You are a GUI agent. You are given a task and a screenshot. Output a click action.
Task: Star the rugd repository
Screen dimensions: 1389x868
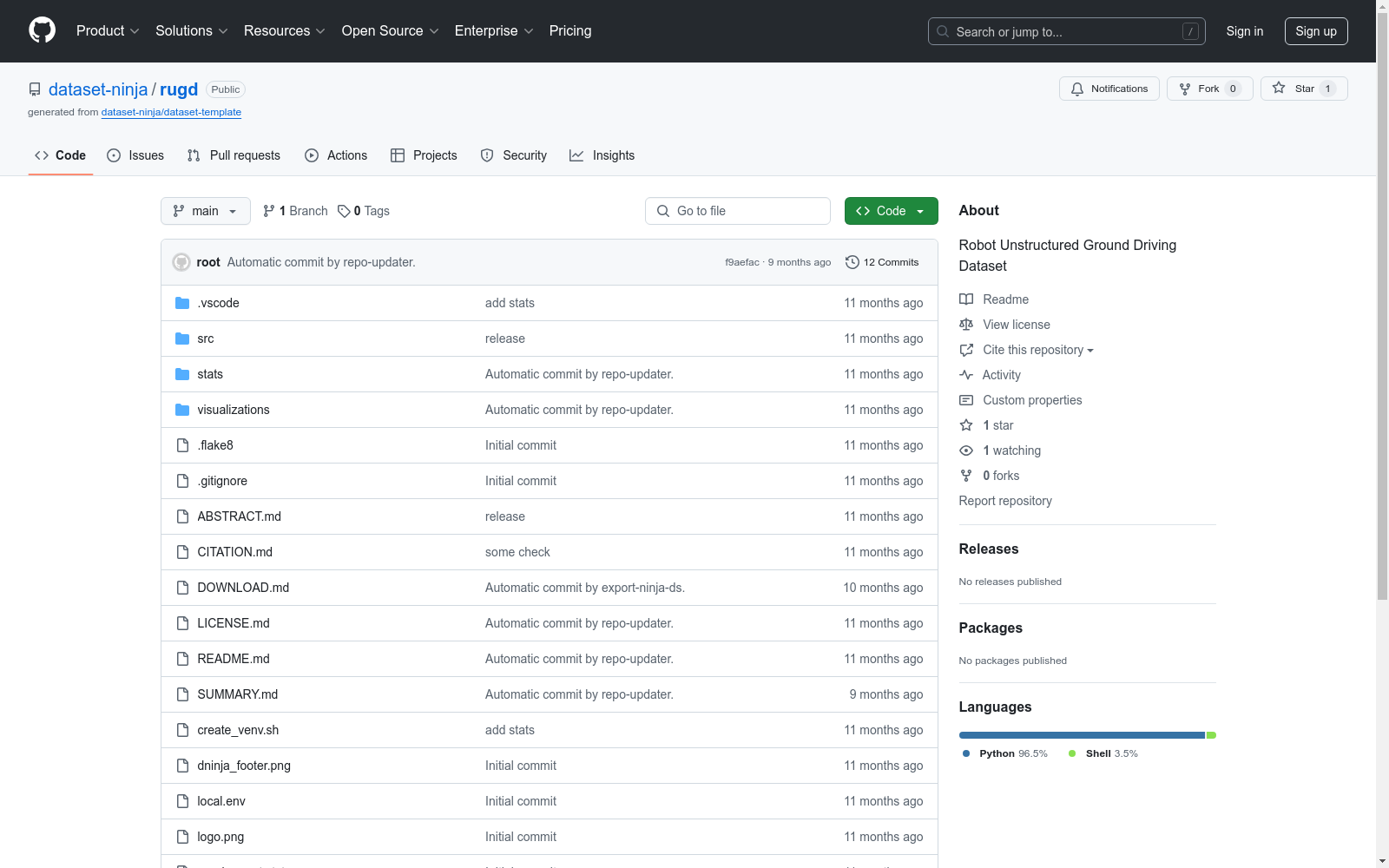pos(1304,89)
